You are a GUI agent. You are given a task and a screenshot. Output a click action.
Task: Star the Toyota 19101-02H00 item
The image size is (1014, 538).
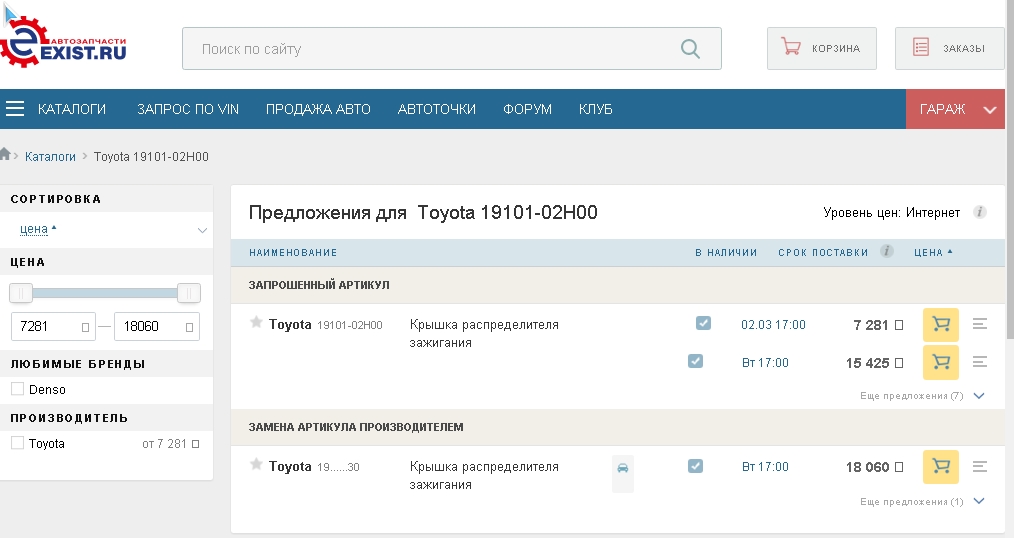[256, 323]
